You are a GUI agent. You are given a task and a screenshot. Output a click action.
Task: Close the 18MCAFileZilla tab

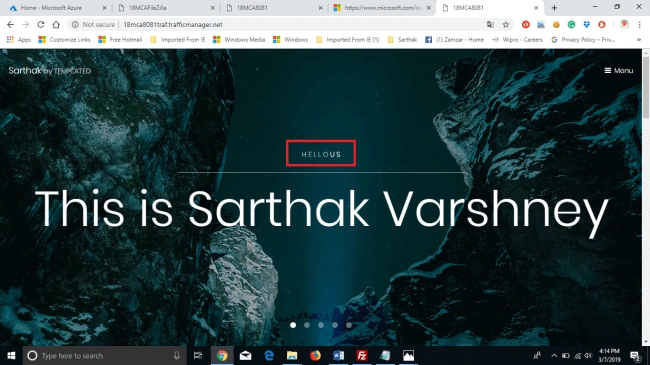[x=213, y=8]
